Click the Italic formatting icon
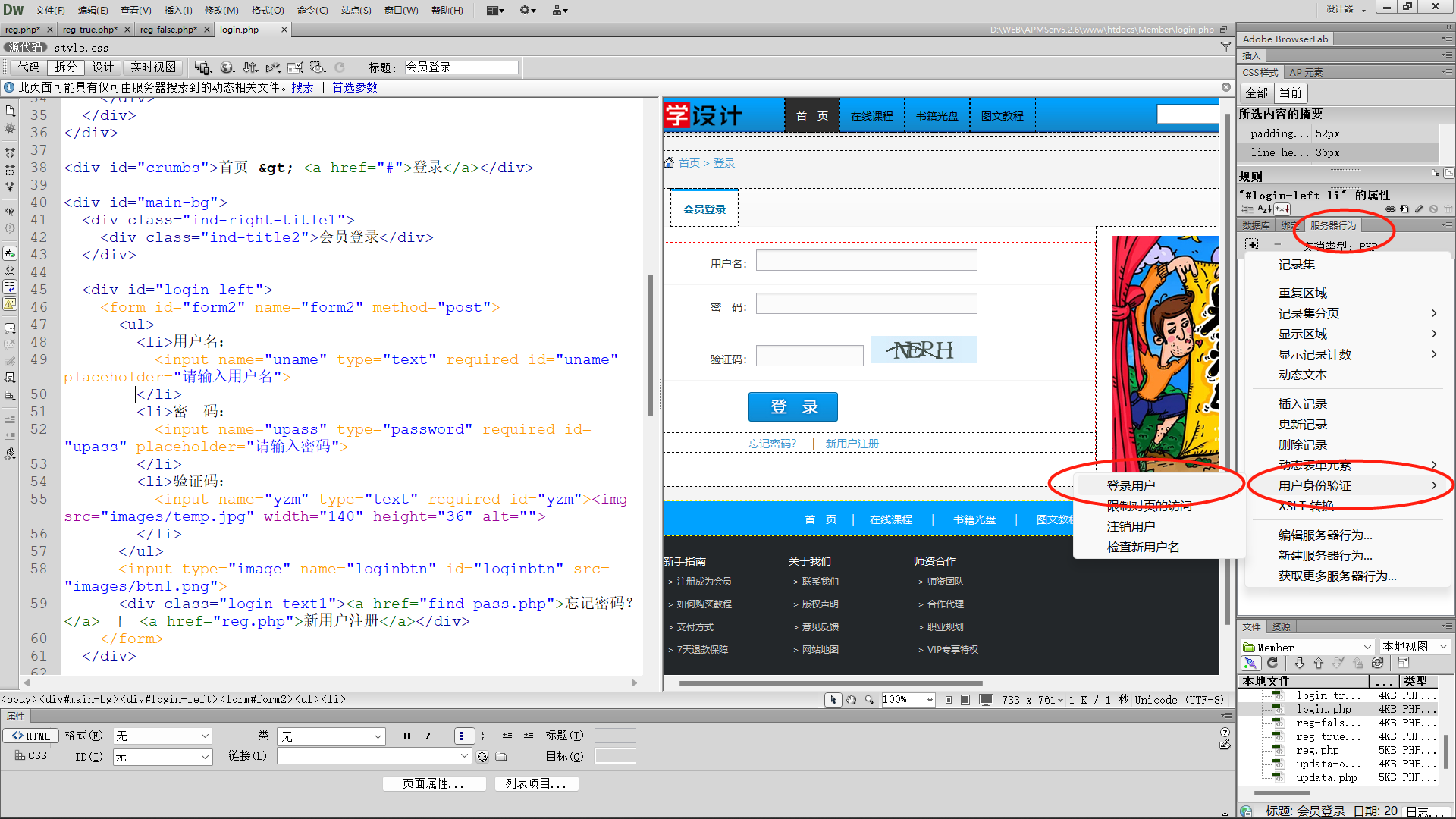 [428, 736]
